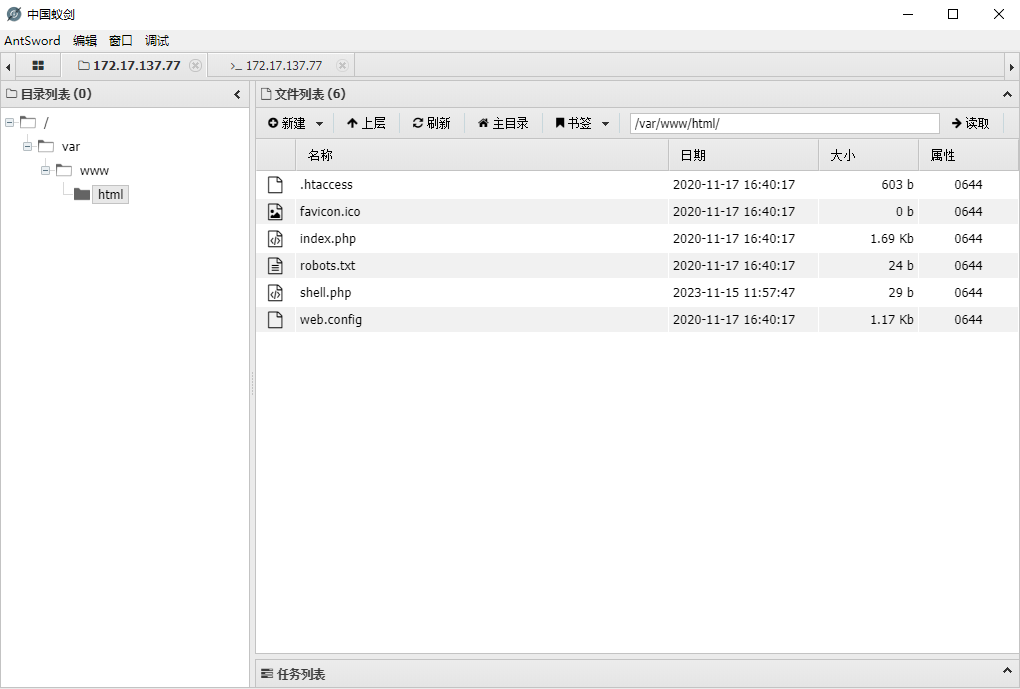Click the 1.69 Kb size cell
The height and width of the screenshot is (689, 1020).
892,239
